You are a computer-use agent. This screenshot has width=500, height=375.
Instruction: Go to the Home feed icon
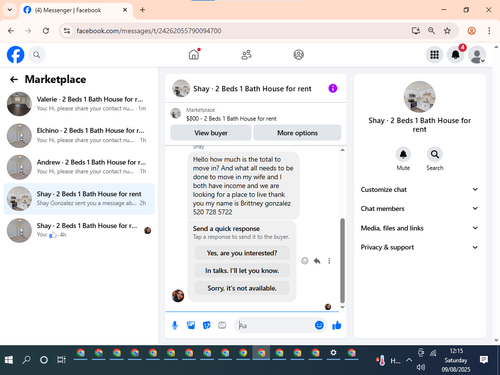[194, 54]
